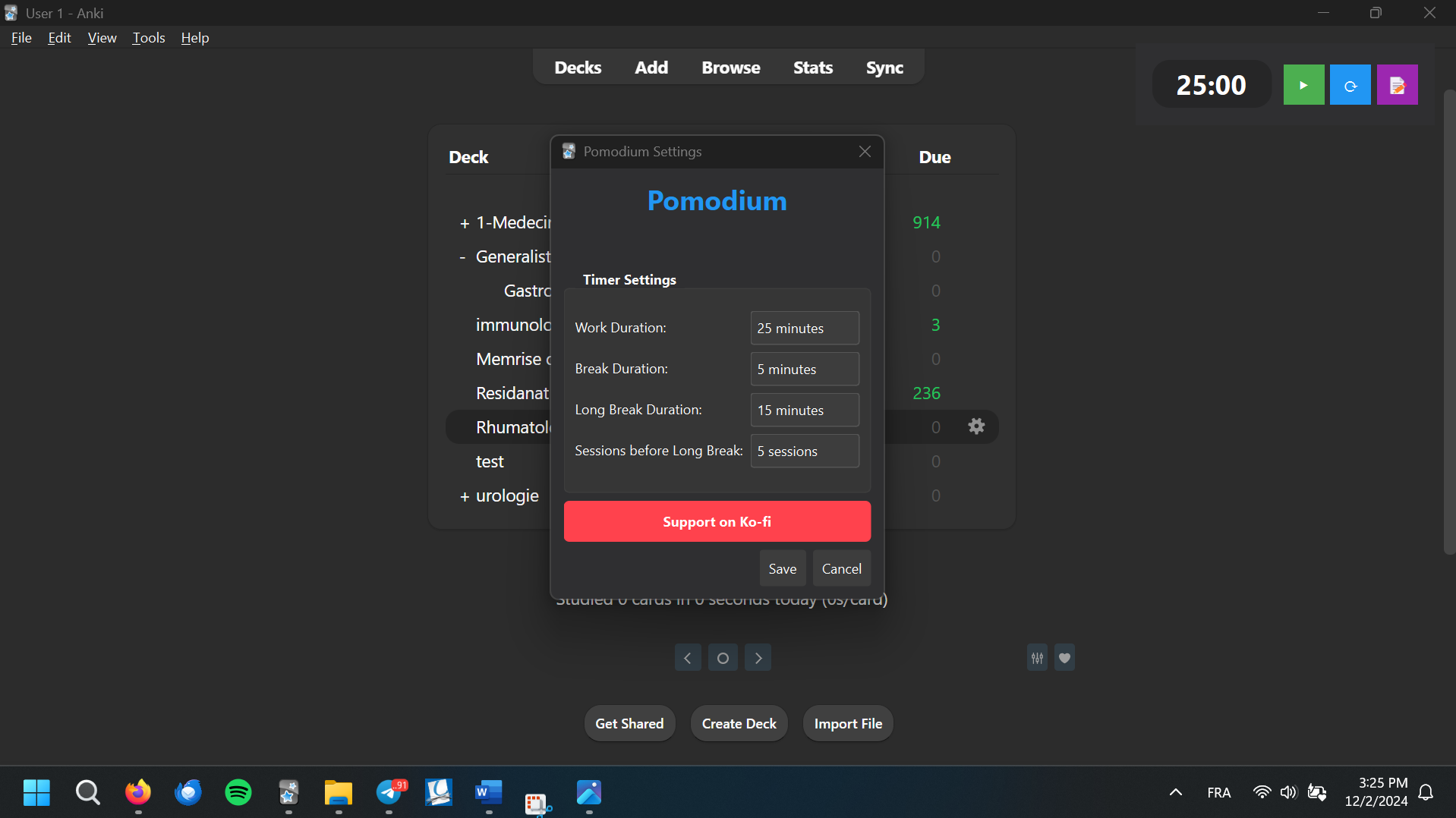Click the Sessions before Long Break field
The width and height of the screenshot is (1456, 818).
tap(804, 451)
